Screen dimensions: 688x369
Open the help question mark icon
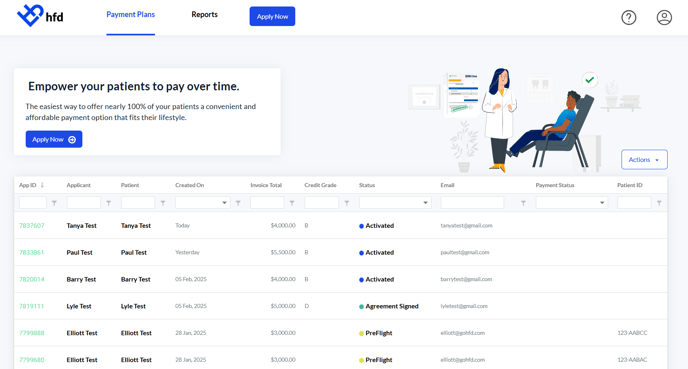click(x=628, y=18)
